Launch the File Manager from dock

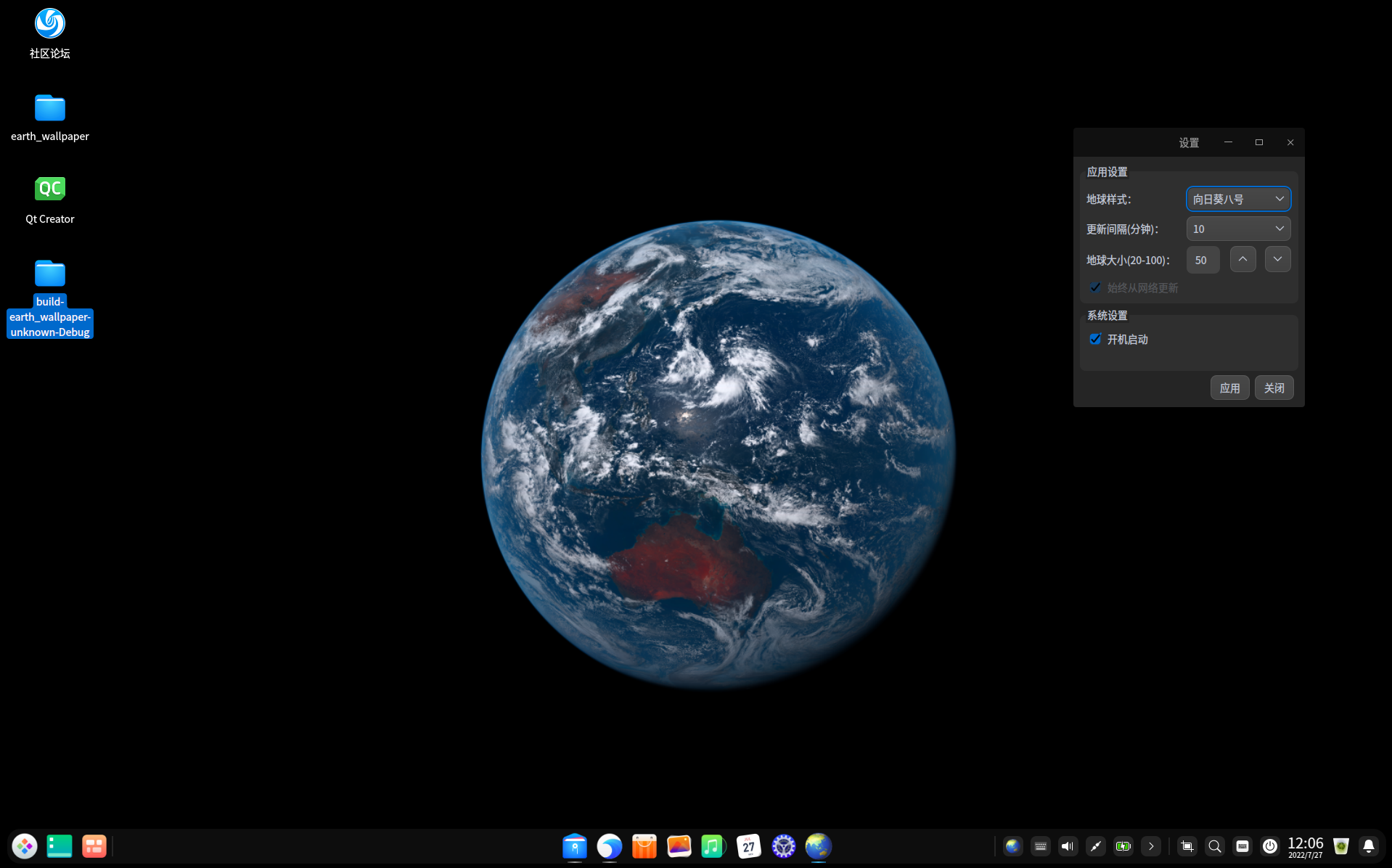[x=575, y=846]
